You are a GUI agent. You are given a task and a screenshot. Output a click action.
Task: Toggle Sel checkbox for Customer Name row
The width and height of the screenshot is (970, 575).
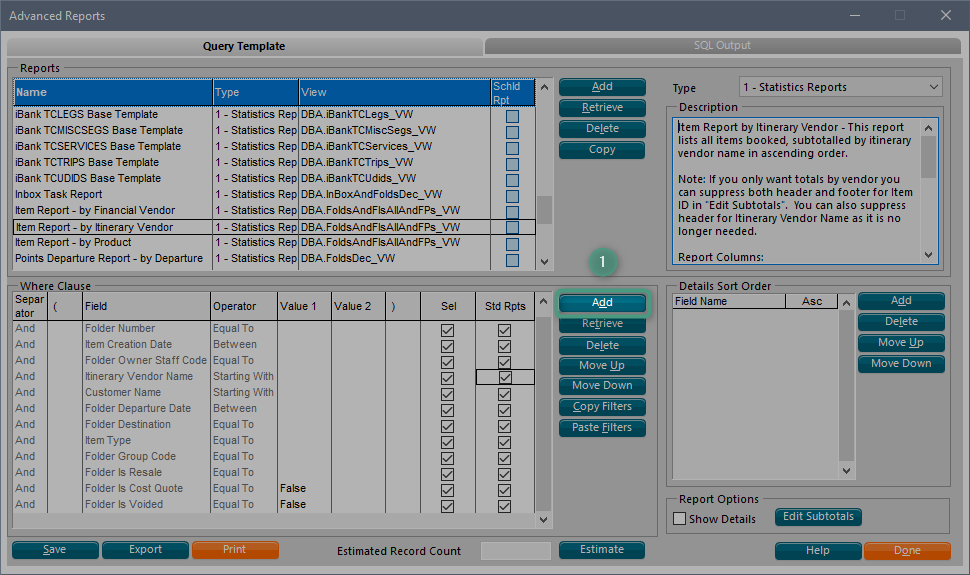click(x=448, y=394)
